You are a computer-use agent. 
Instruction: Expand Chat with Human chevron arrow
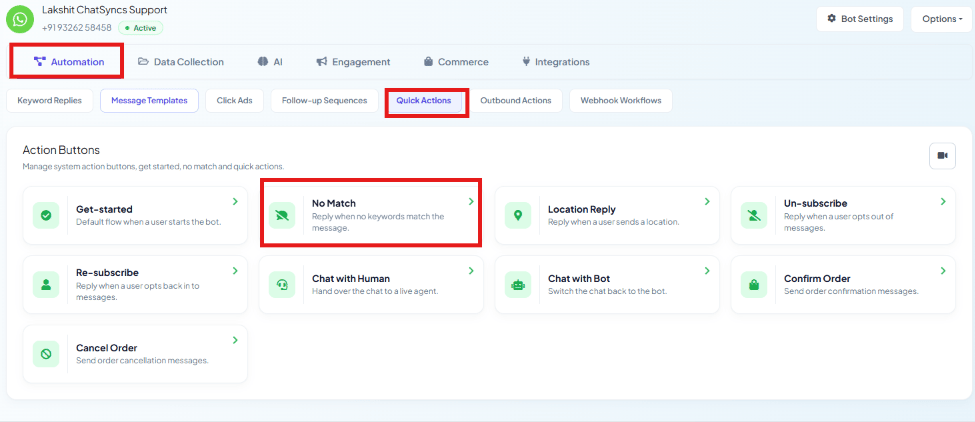pyautogui.click(x=471, y=270)
